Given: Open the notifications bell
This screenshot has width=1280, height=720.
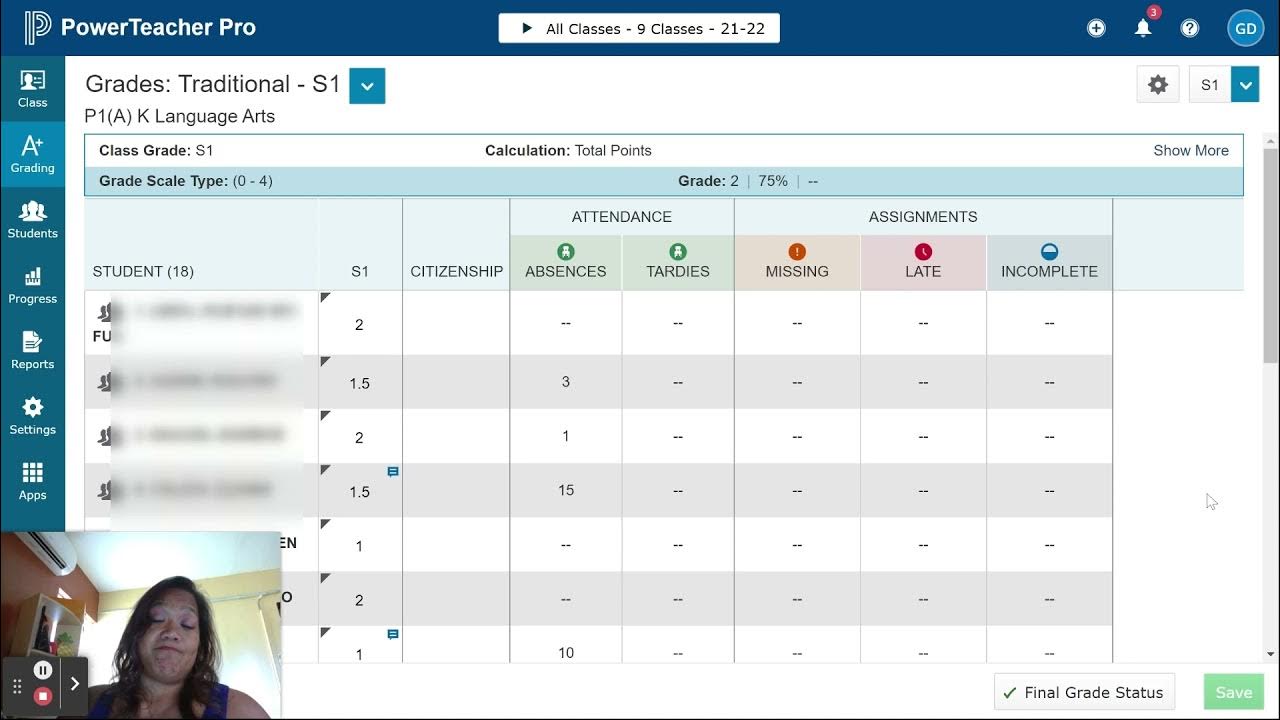Looking at the screenshot, I should pos(1143,28).
